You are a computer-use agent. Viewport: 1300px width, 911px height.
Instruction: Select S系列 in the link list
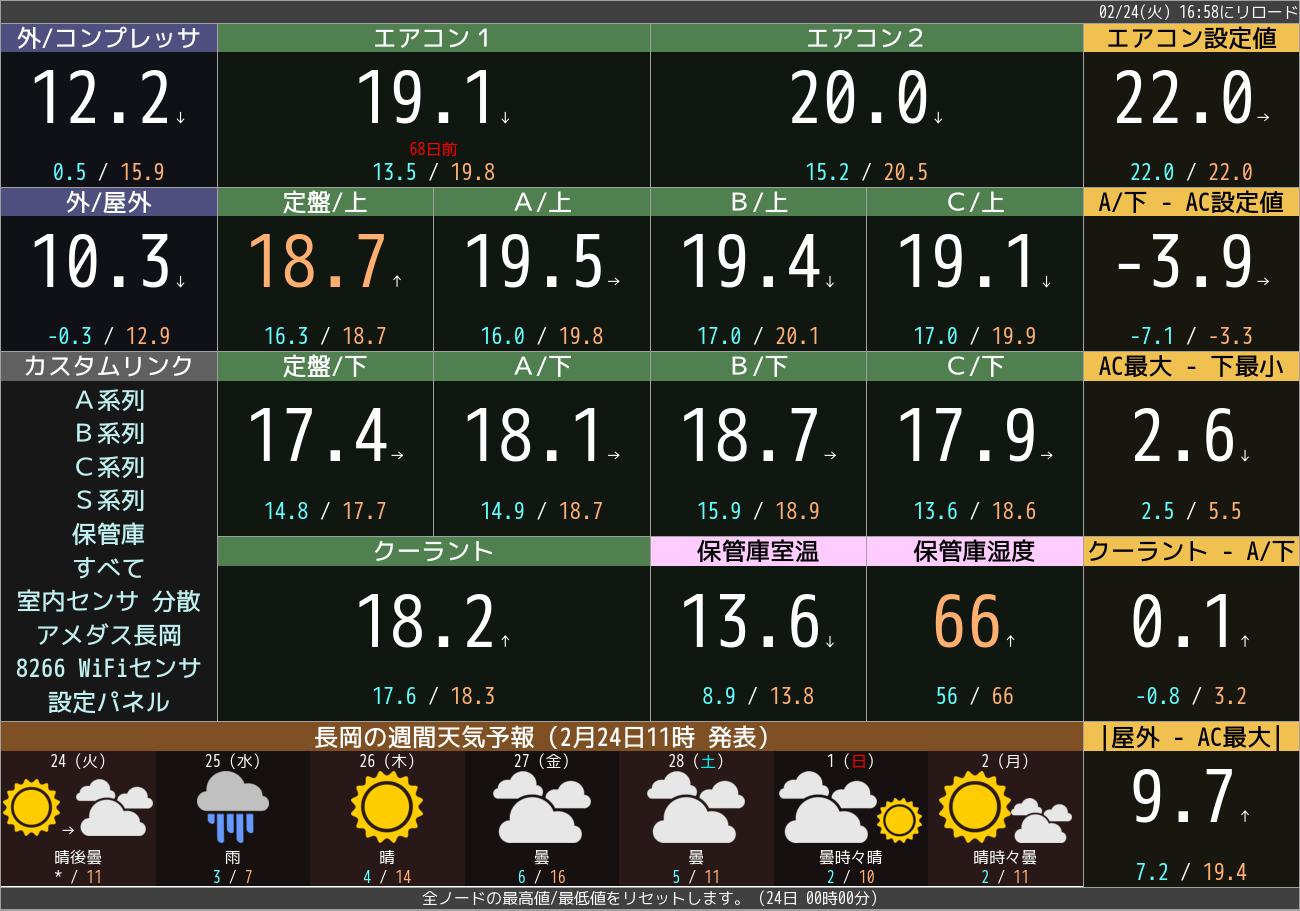(x=108, y=501)
